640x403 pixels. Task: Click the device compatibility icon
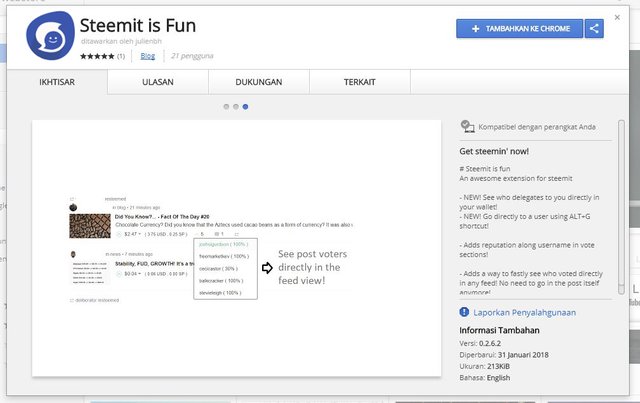click(x=467, y=127)
